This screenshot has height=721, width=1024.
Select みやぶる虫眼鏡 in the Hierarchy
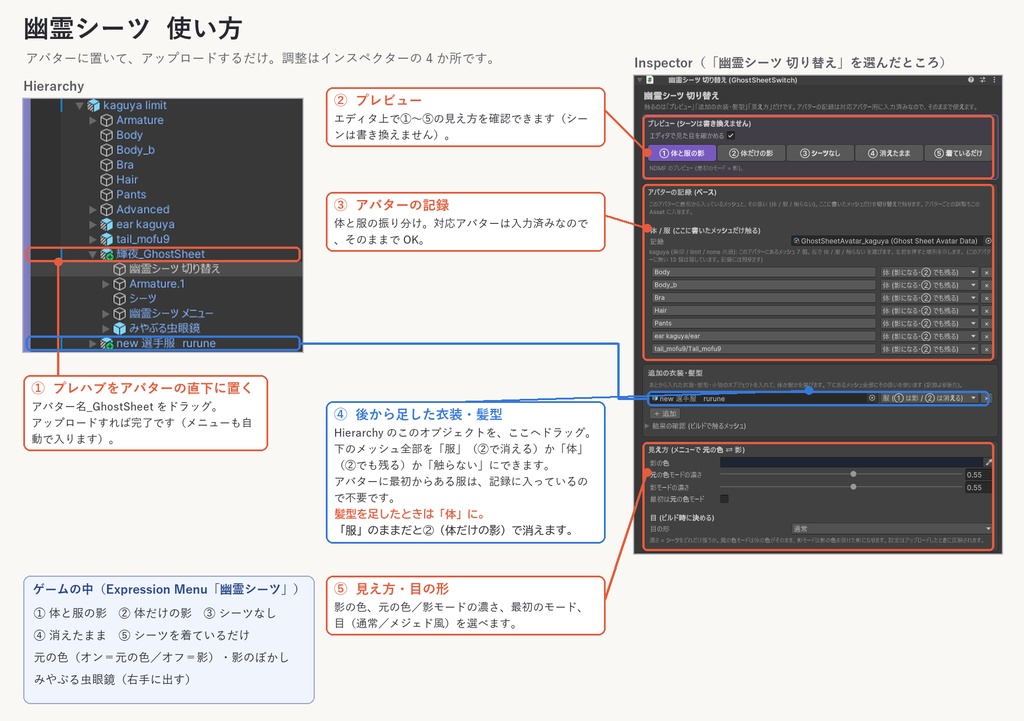(x=165, y=328)
